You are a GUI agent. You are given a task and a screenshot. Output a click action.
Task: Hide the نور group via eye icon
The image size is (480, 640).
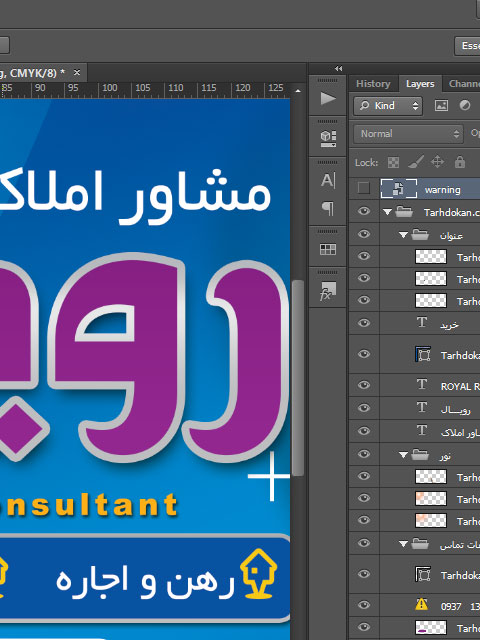[x=364, y=453]
